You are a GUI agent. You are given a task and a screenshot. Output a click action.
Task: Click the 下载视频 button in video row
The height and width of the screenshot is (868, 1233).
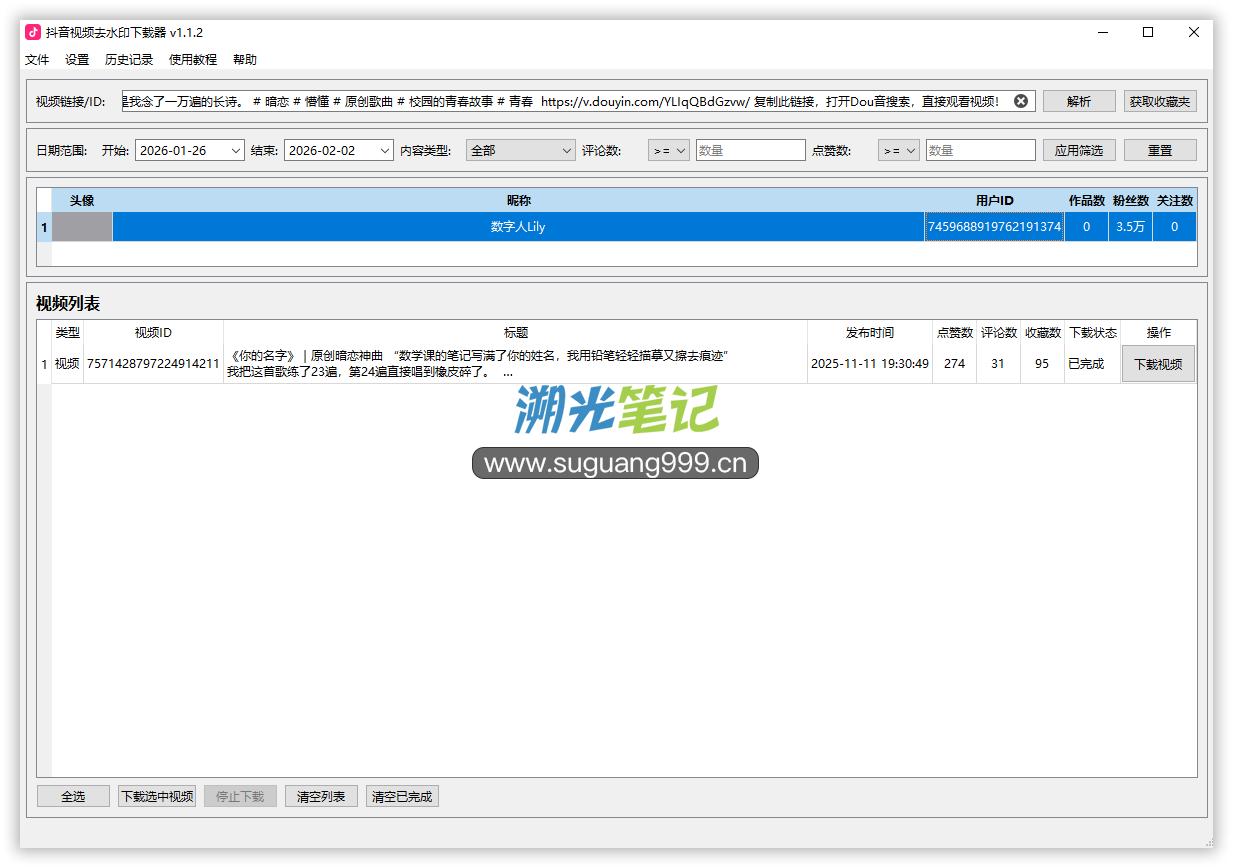coord(1158,364)
